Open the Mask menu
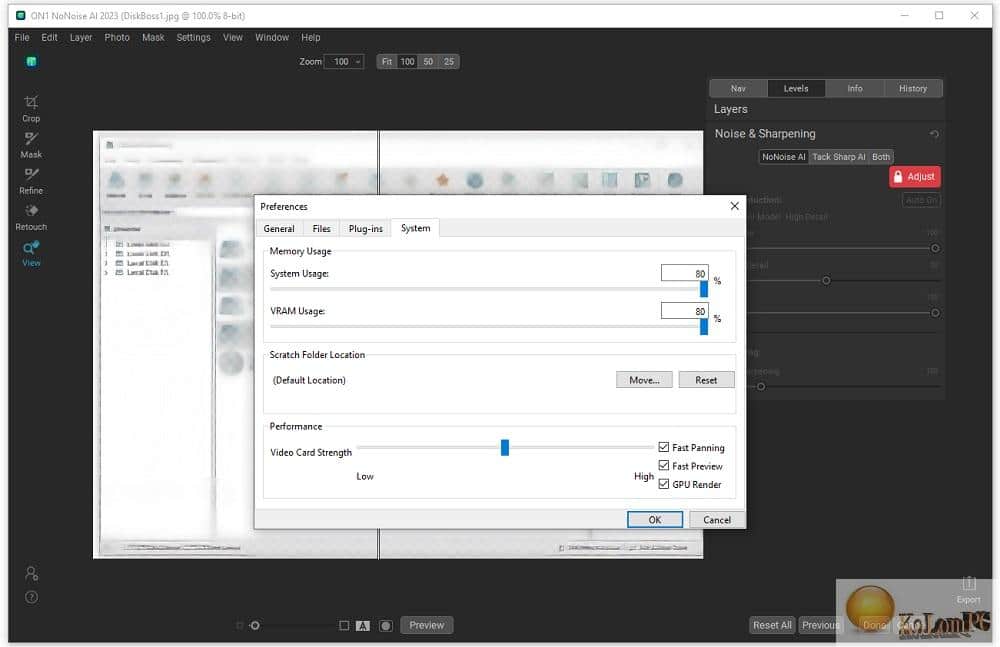Image resolution: width=1000 pixels, height=647 pixels. tap(153, 38)
